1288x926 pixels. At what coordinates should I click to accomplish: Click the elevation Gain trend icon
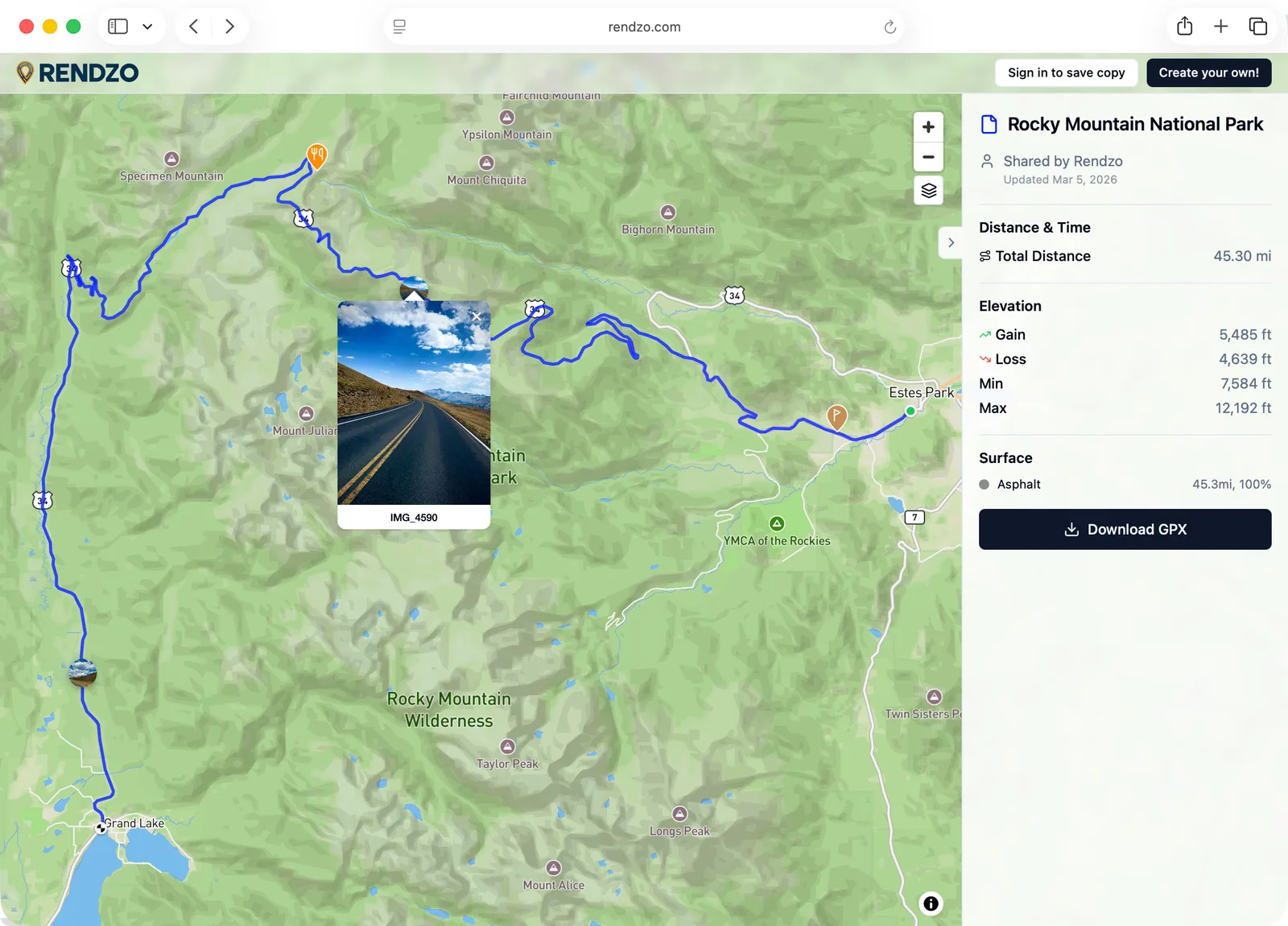[x=985, y=333]
